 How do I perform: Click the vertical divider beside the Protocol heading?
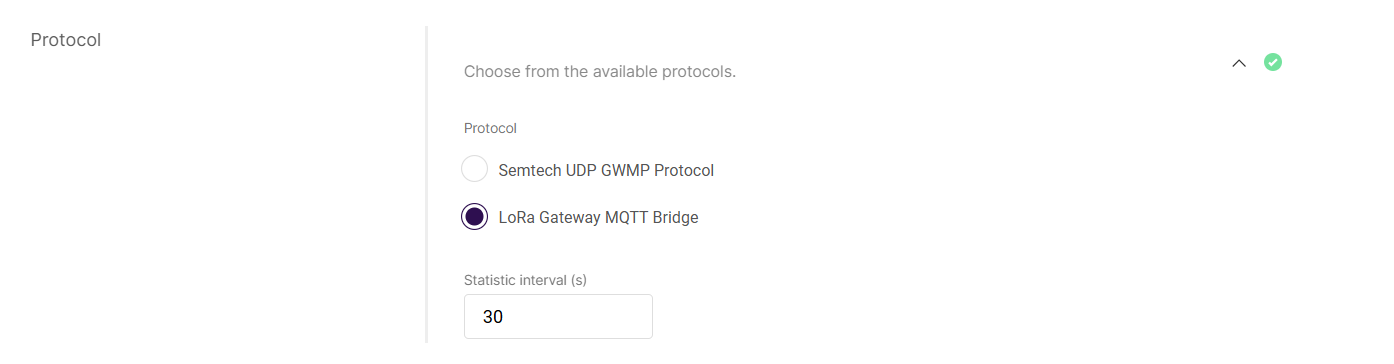[x=426, y=184]
